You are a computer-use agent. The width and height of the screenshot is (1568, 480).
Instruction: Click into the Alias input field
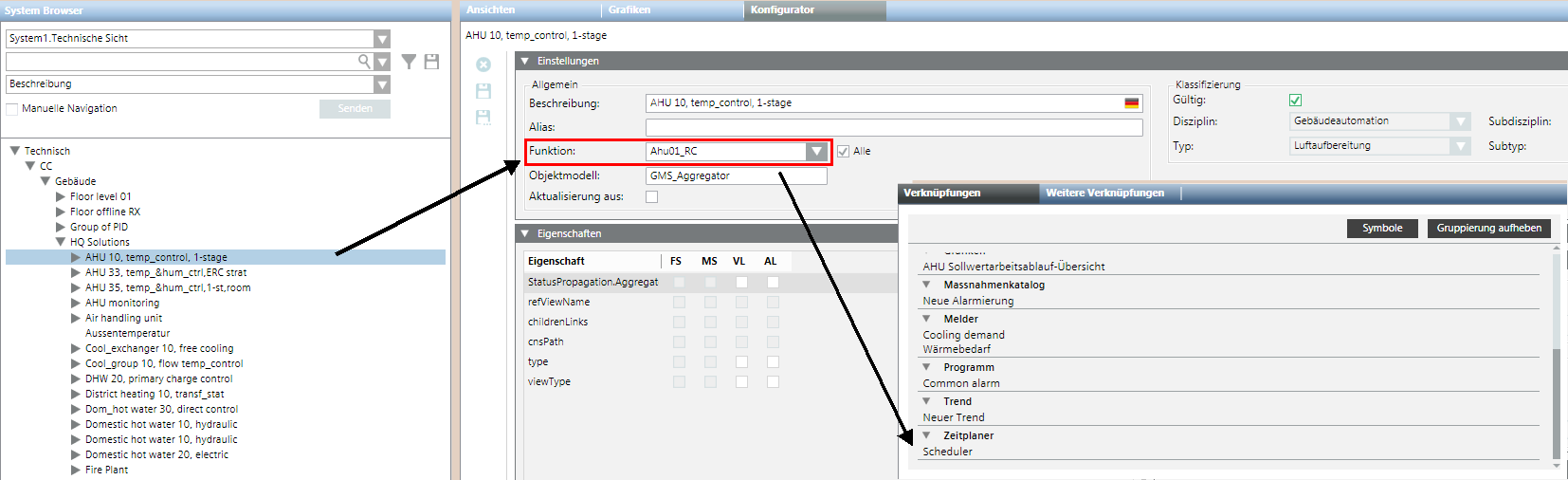(893, 127)
